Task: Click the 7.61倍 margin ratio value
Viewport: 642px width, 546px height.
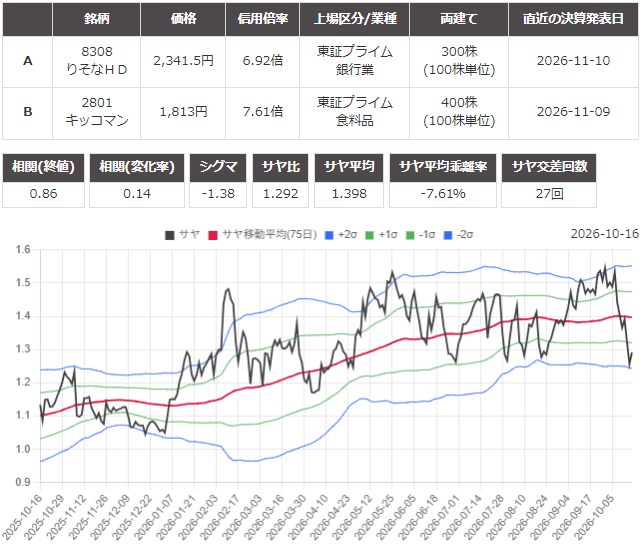Action: (x=262, y=112)
